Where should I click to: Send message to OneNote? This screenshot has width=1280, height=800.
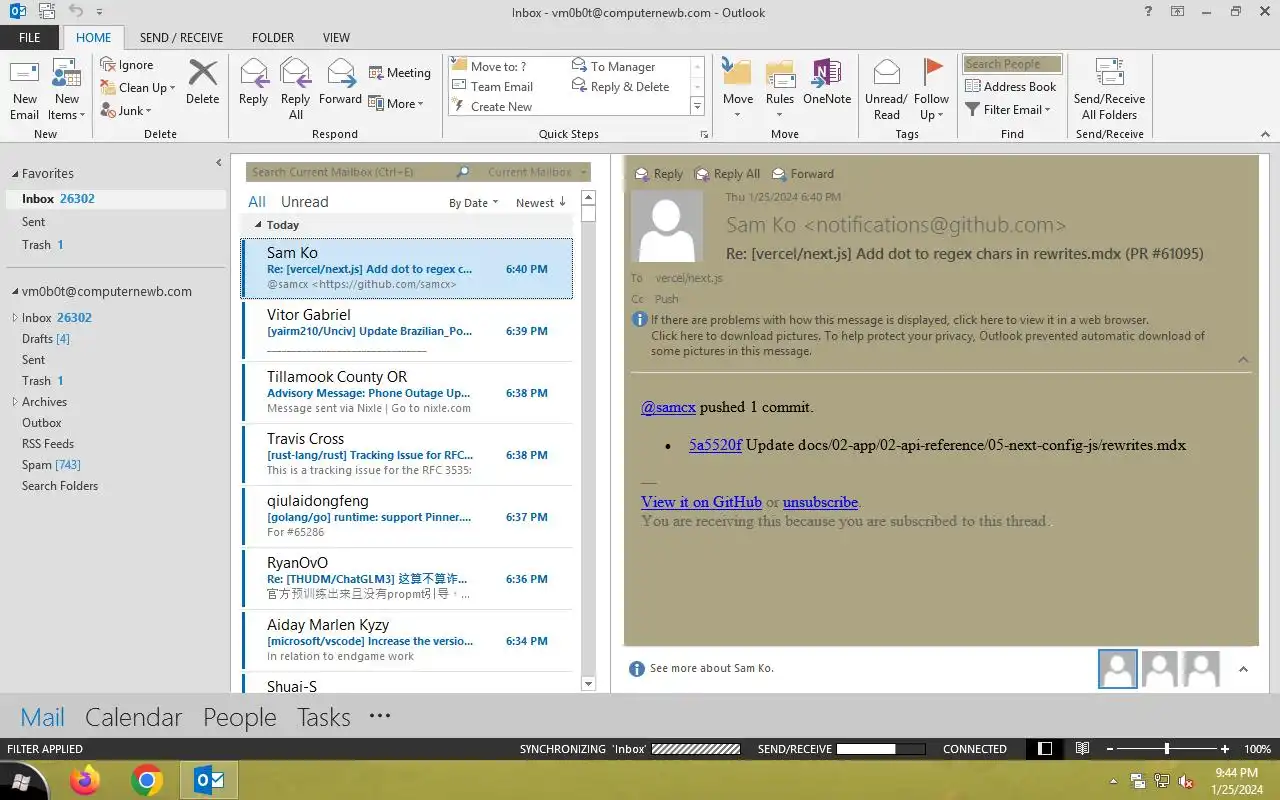click(827, 82)
